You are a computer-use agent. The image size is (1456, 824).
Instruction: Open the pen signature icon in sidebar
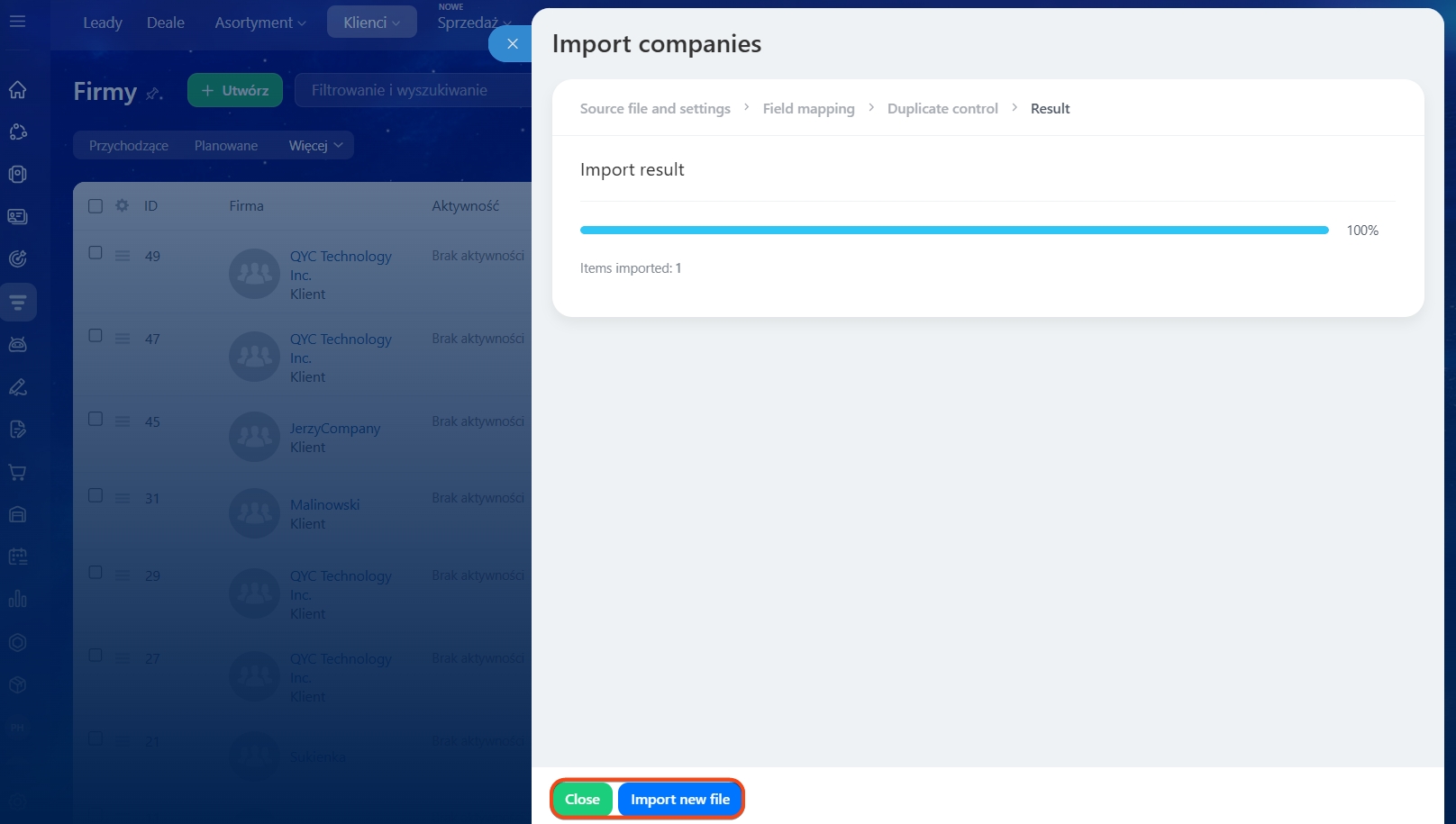pyautogui.click(x=17, y=386)
